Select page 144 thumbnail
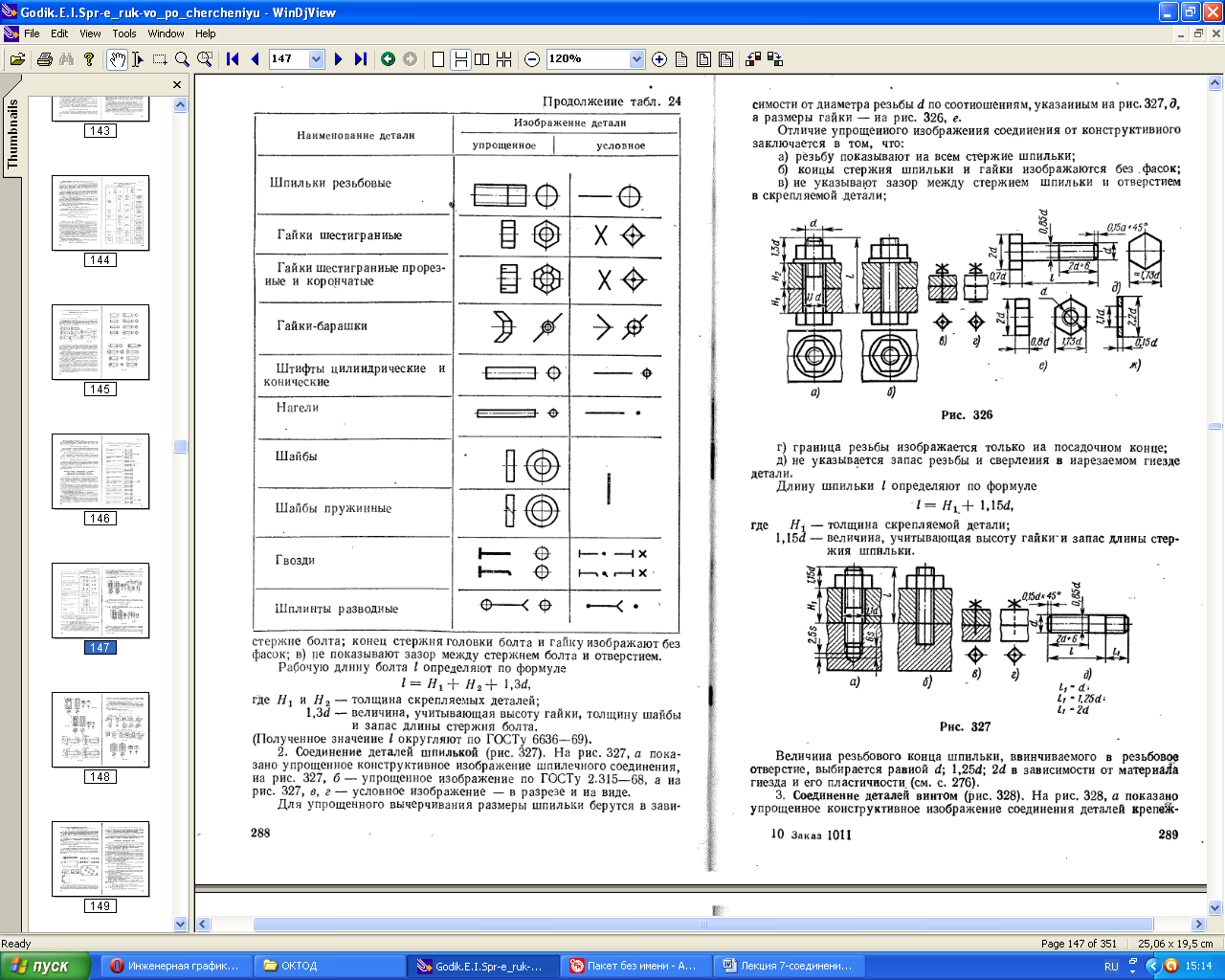The image size is (1225, 980). 100,221
